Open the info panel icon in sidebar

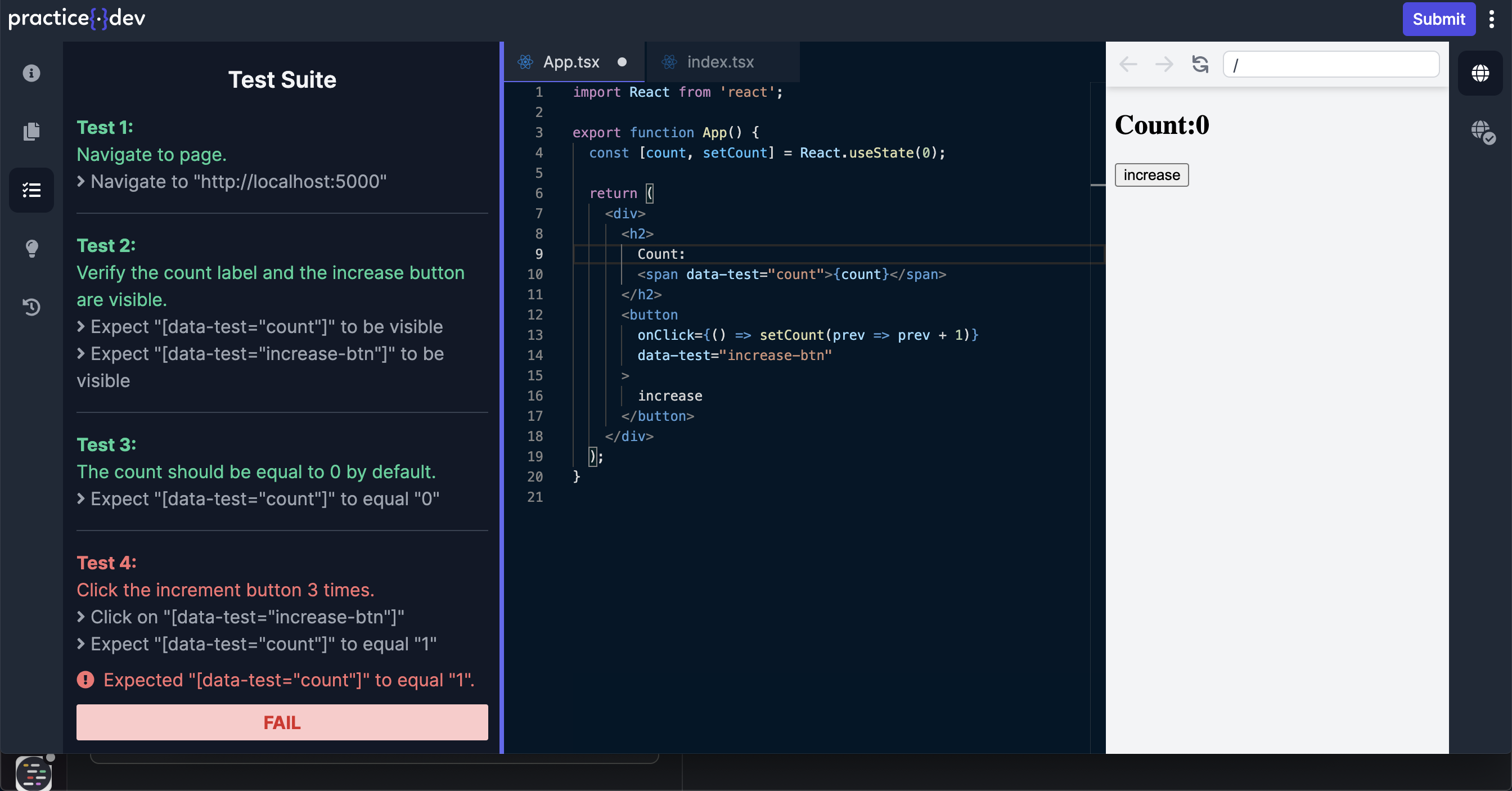pyautogui.click(x=31, y=73)
